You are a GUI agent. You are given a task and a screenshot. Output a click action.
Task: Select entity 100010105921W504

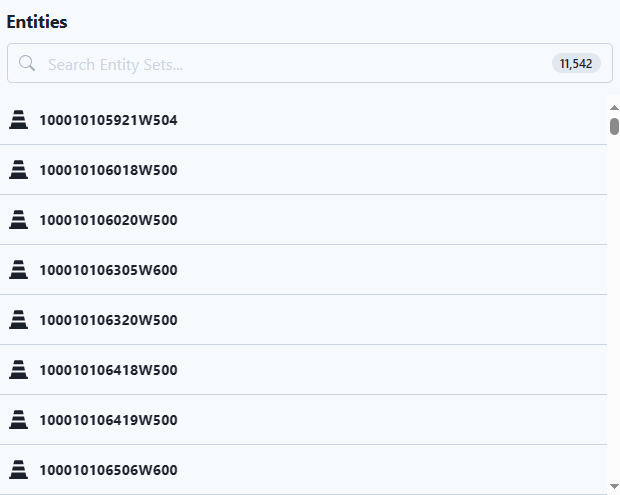pos(303,120)
